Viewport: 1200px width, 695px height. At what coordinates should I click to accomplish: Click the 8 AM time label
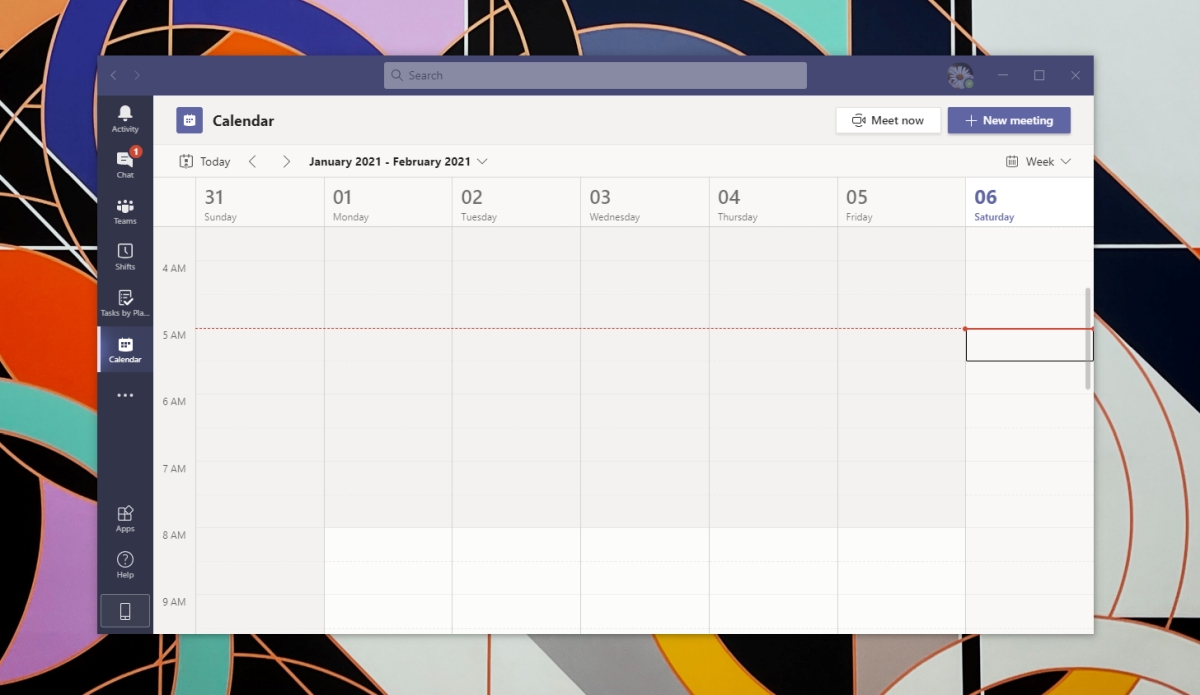tap(174, 535)
